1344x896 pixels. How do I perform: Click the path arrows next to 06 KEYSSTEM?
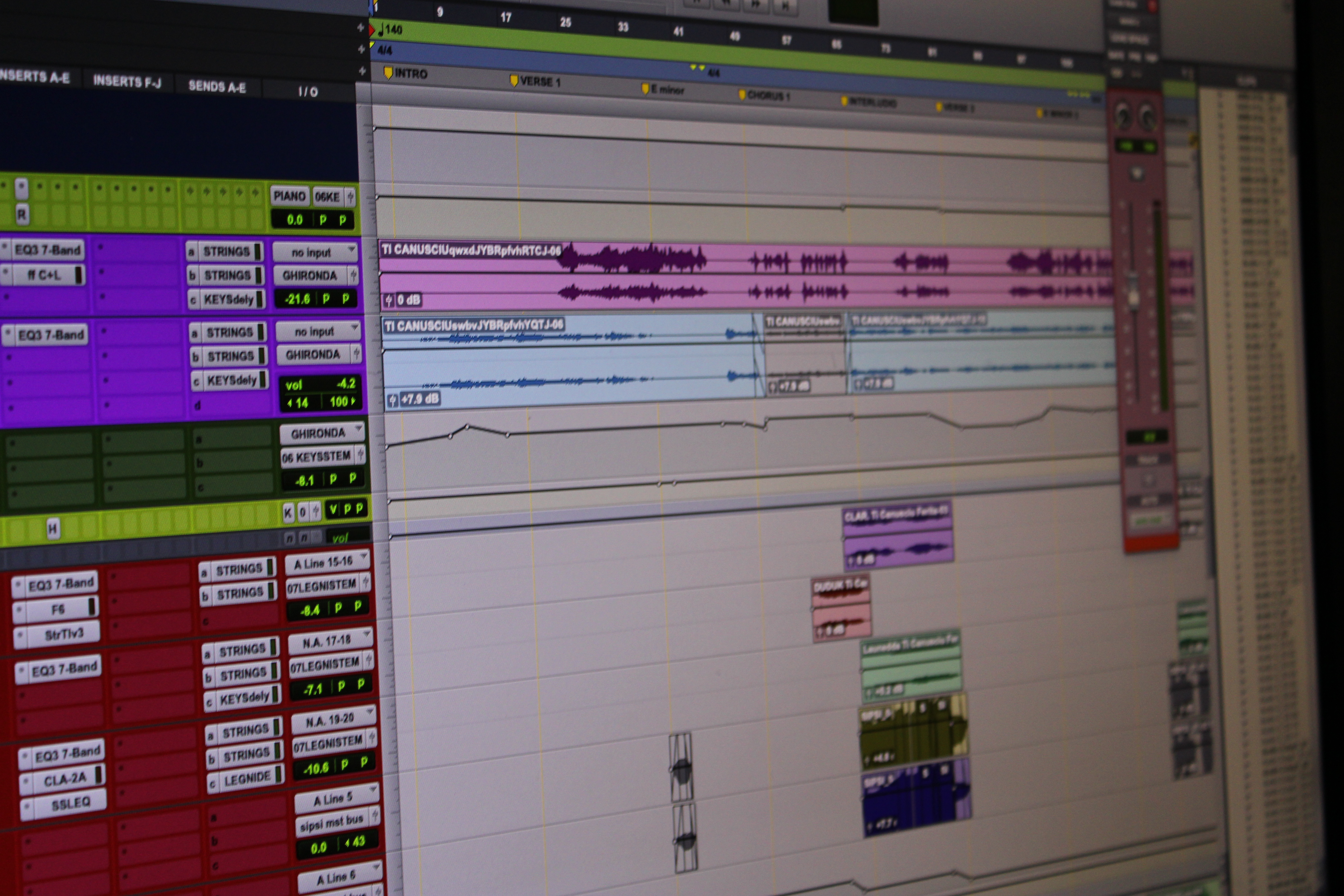[x=361, y=455]
